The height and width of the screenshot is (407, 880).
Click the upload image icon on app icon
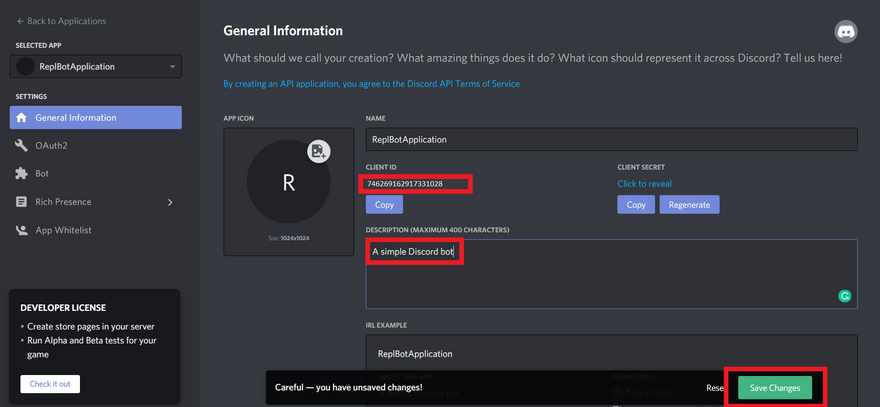pos(318,151)
